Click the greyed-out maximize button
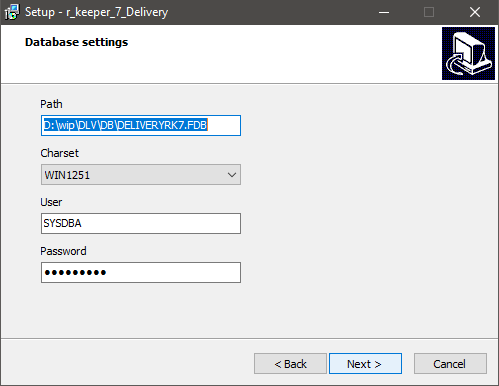The height and width of the screenshot is (386, 499). pos(429,12)
